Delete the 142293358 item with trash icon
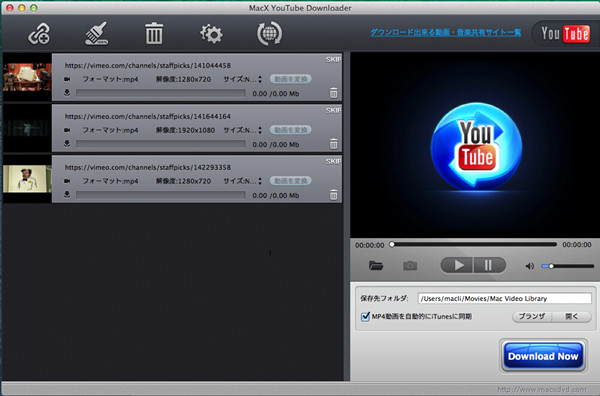This screenshot has width=600, height=396. (x=334, y=195)
